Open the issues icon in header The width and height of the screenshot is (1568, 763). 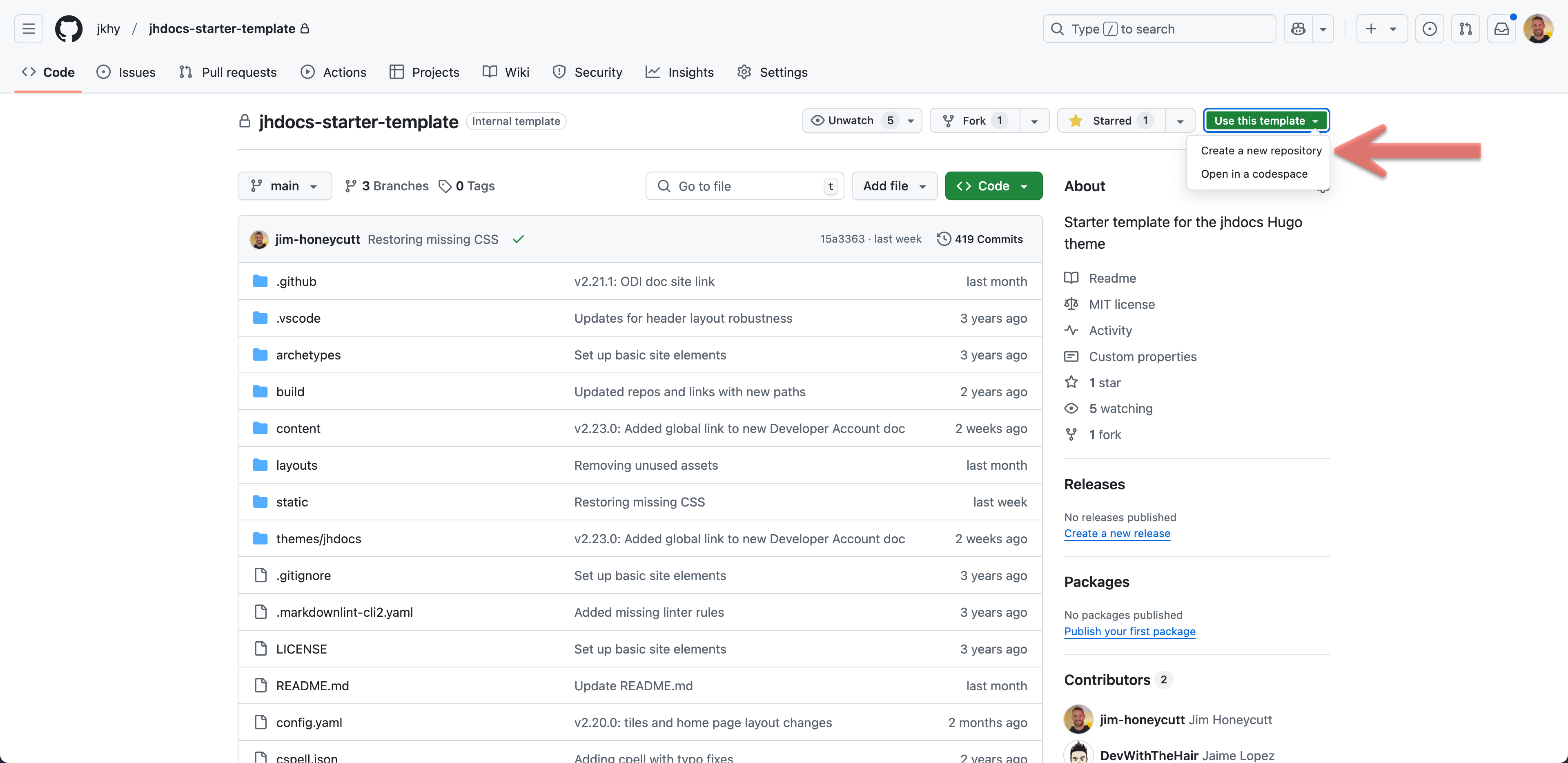pos(1429,29)
